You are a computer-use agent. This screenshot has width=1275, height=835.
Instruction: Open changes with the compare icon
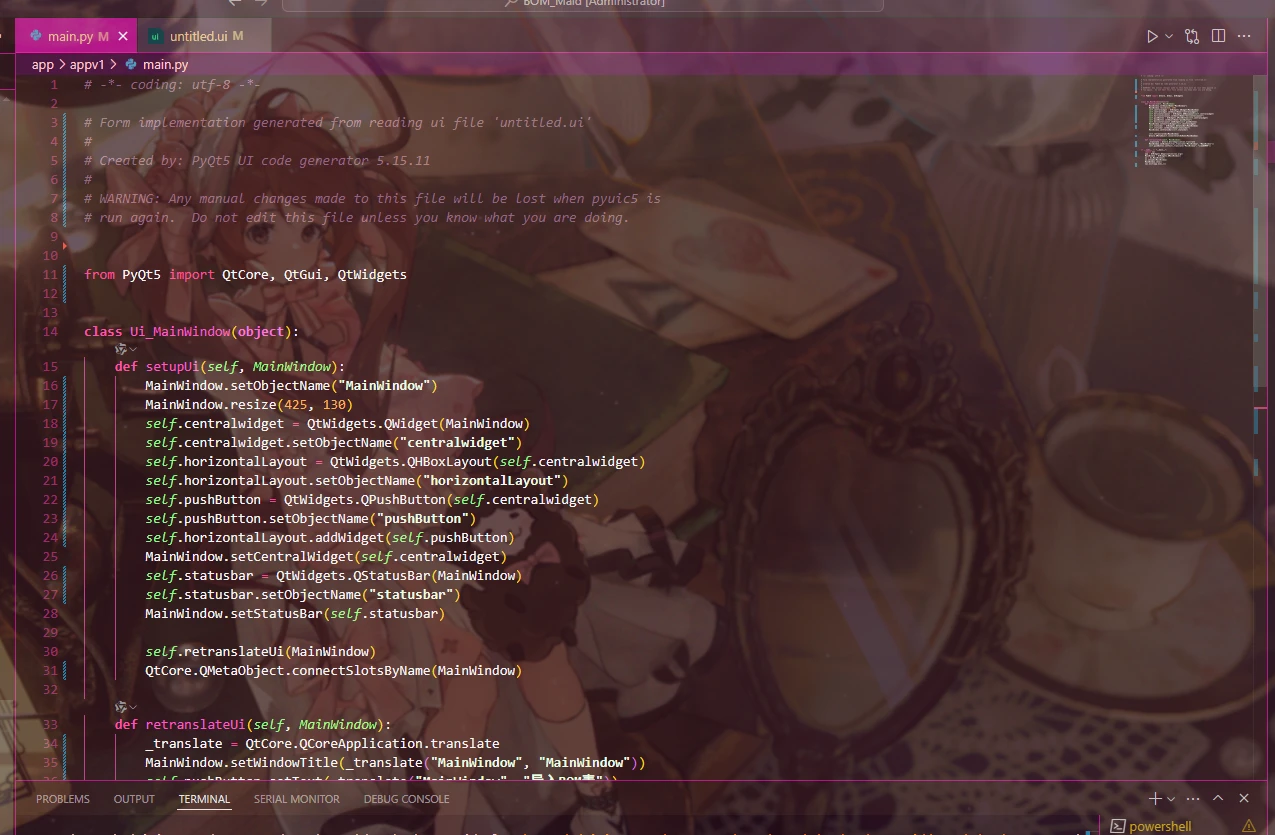[x=1192, y=36]
